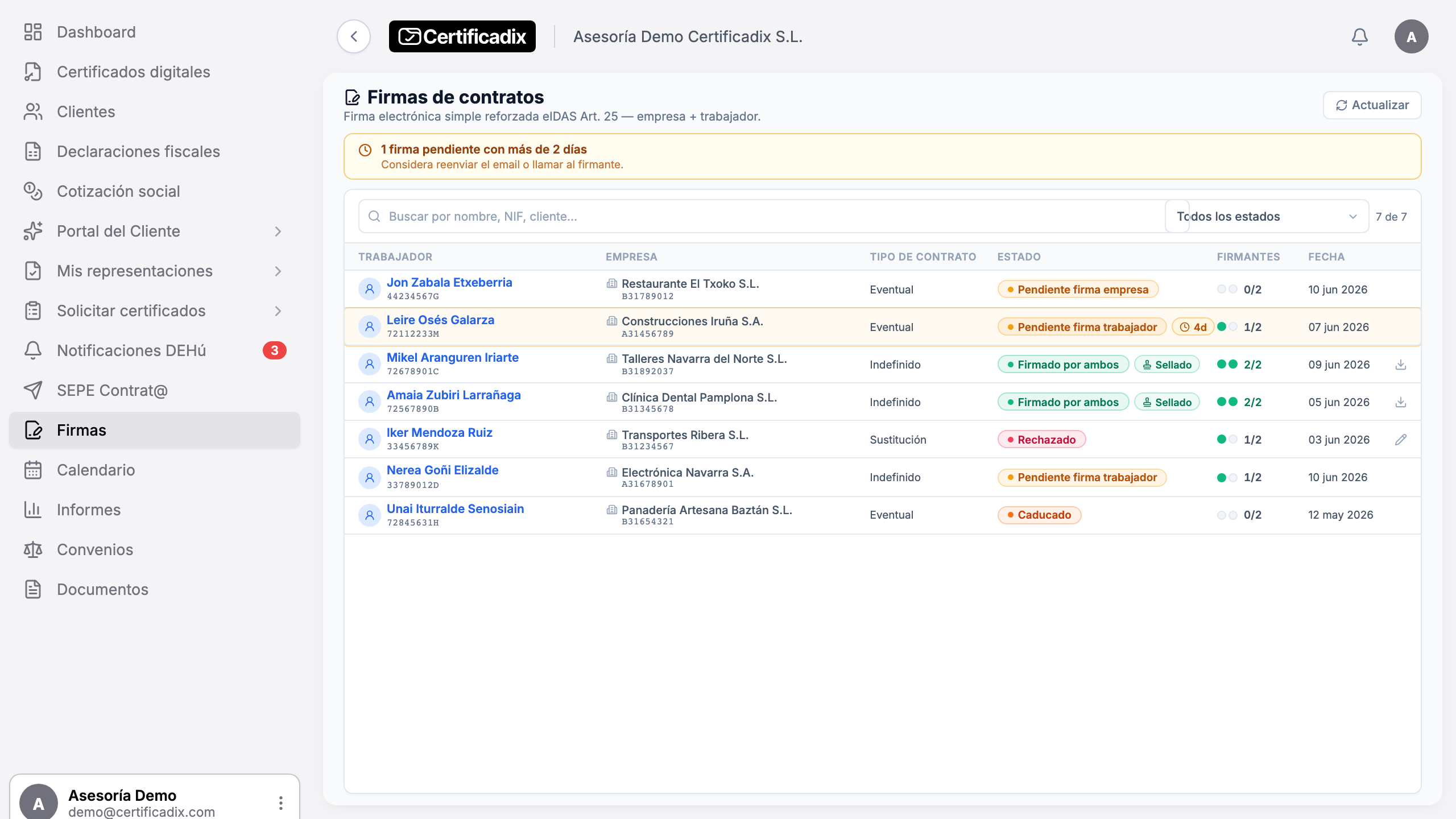Open Declaraciones fiscales menu item
Screen dimensions: 1456x819
click(155, 151)
